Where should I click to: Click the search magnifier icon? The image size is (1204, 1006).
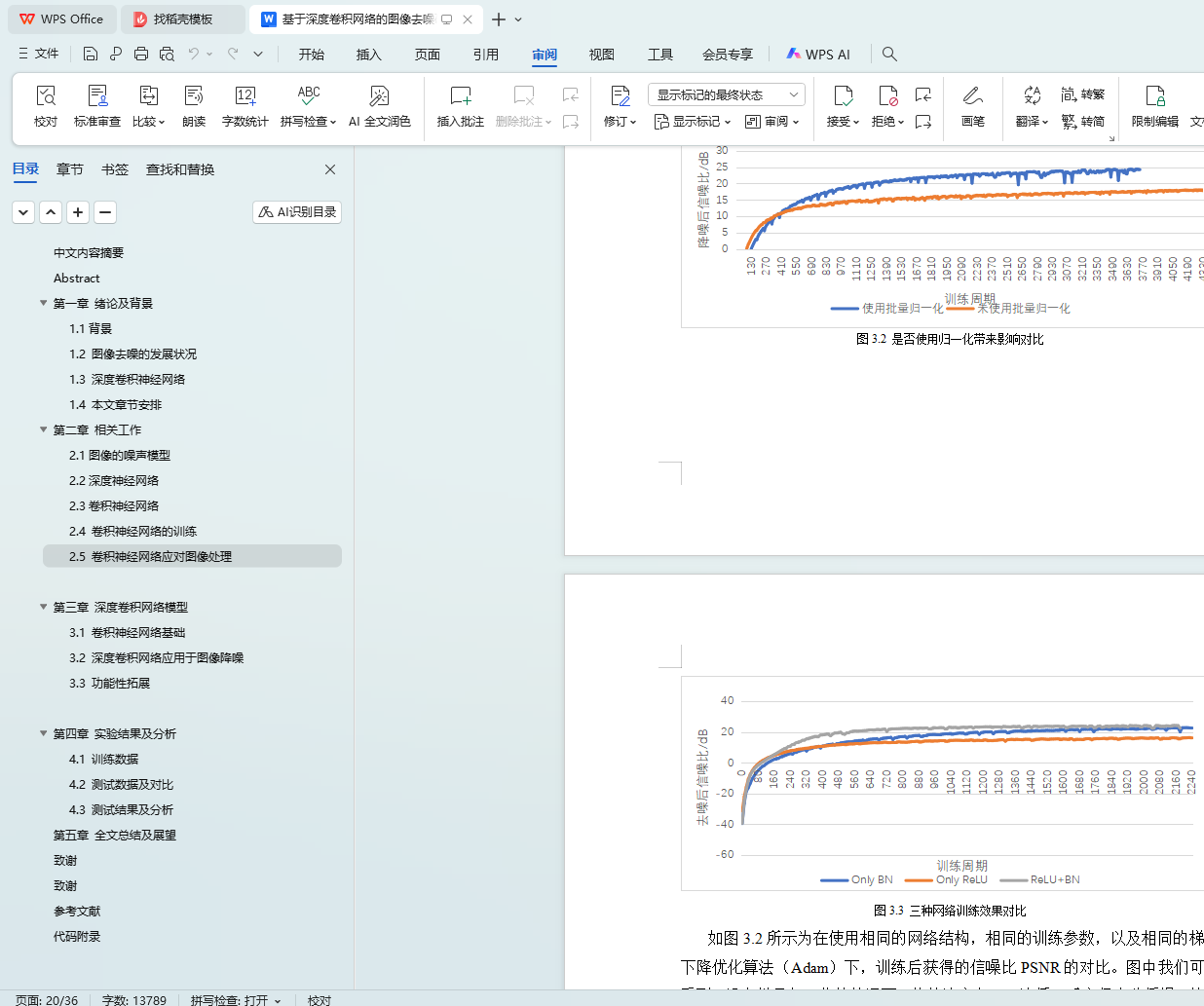point(889,54)
